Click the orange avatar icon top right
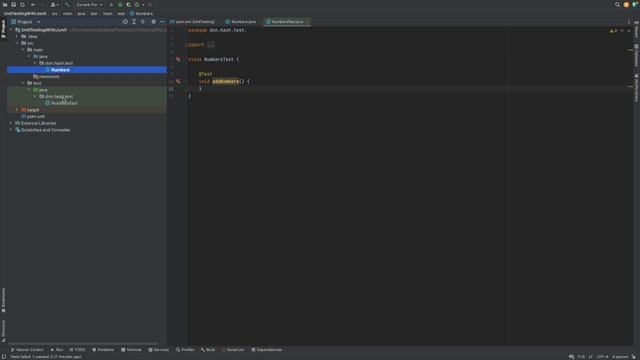The height and width of the screenshot is (360, 640). 626,4
